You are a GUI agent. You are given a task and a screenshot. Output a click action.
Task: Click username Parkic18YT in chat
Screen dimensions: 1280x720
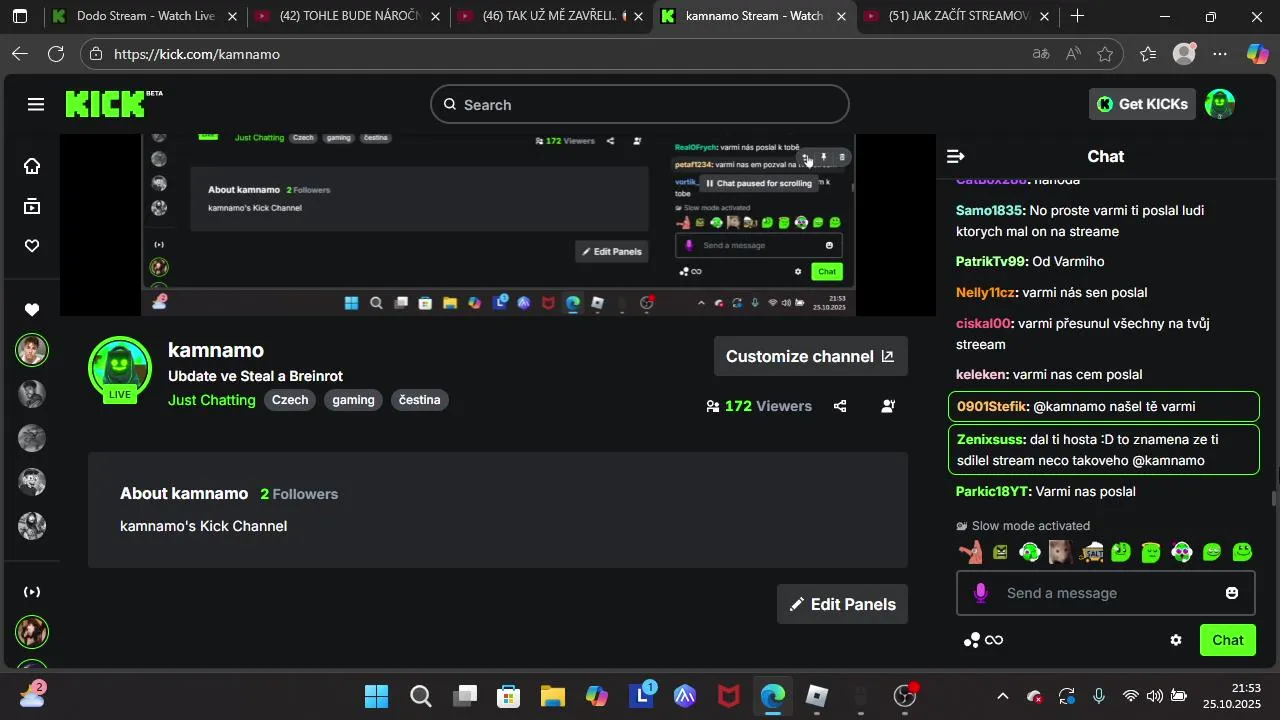coord(992,491)
